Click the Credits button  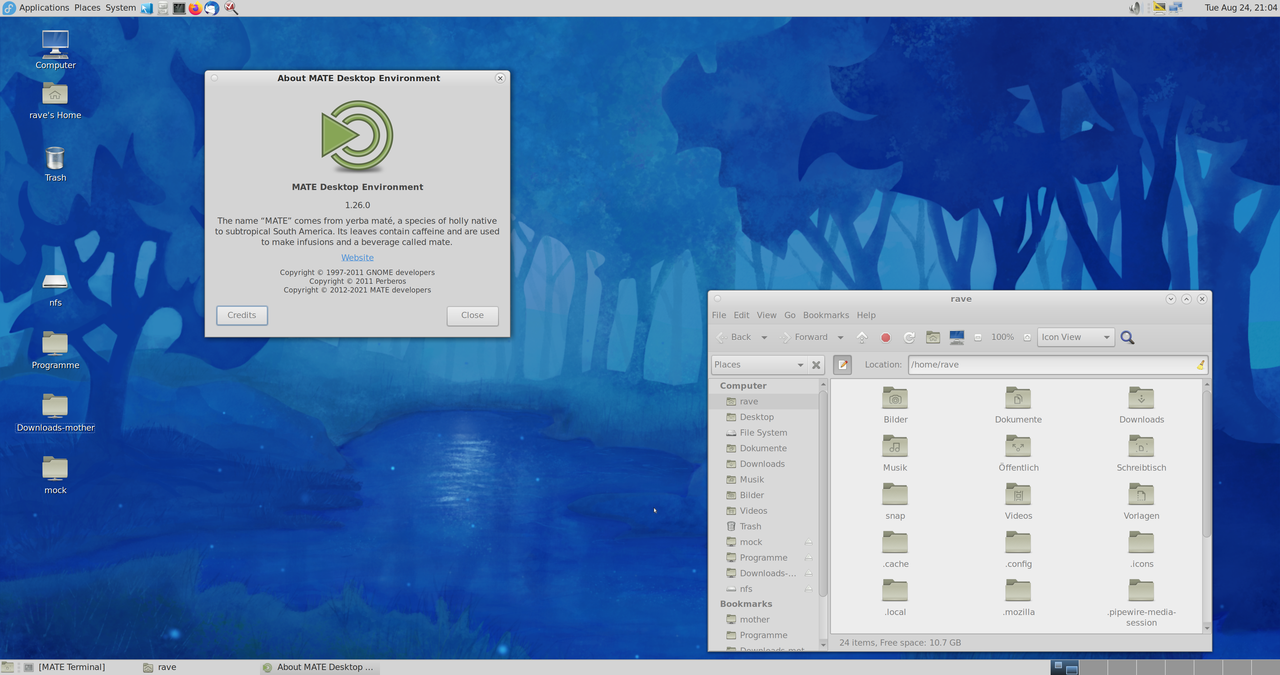tap(242, 315)
